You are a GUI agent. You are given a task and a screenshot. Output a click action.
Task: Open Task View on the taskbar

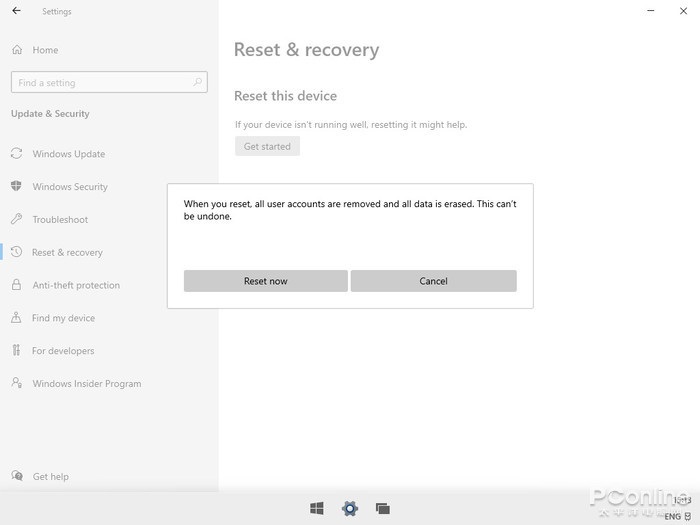tap(383, 508)
